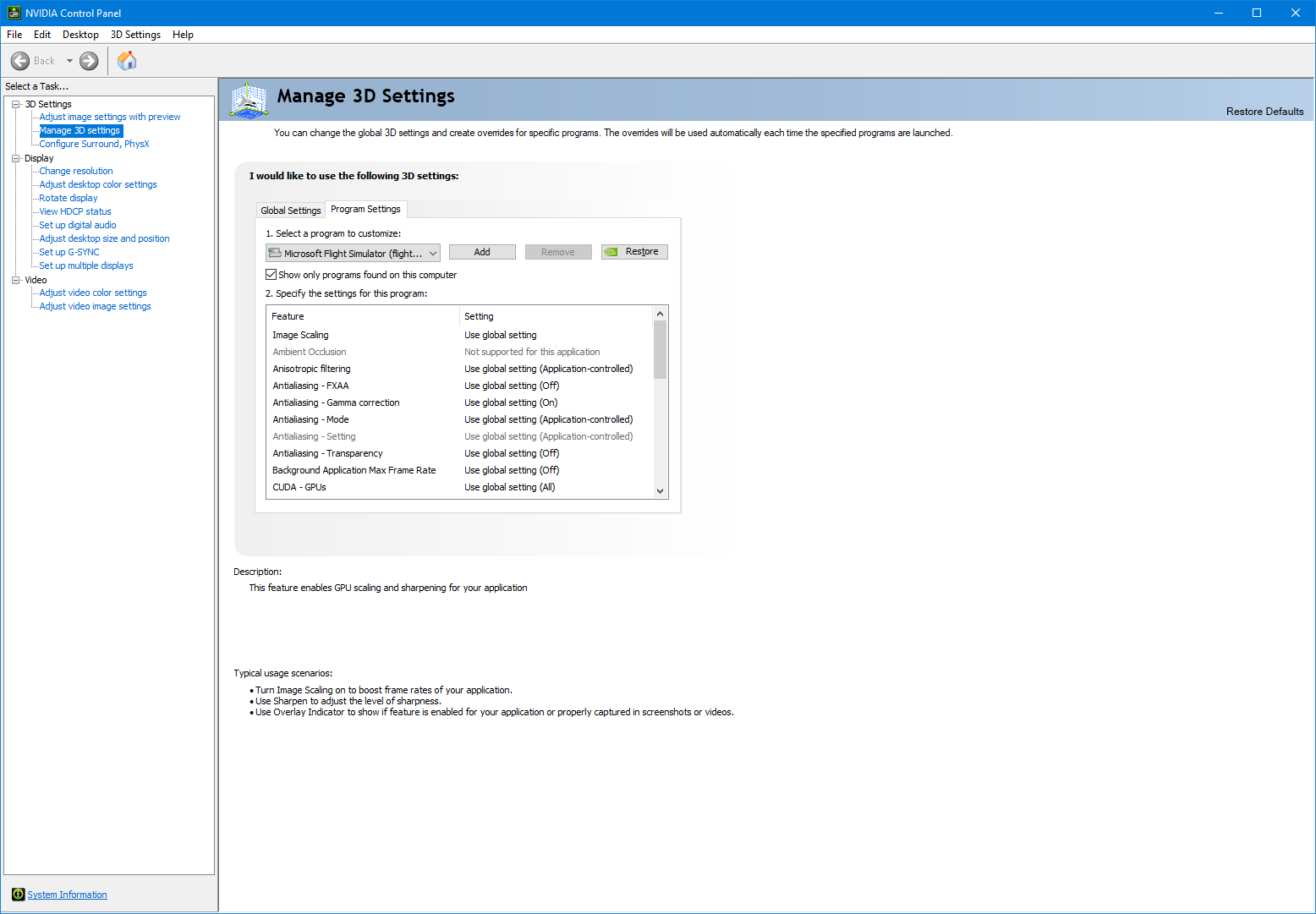Open Change resolution in Display section

76,171
